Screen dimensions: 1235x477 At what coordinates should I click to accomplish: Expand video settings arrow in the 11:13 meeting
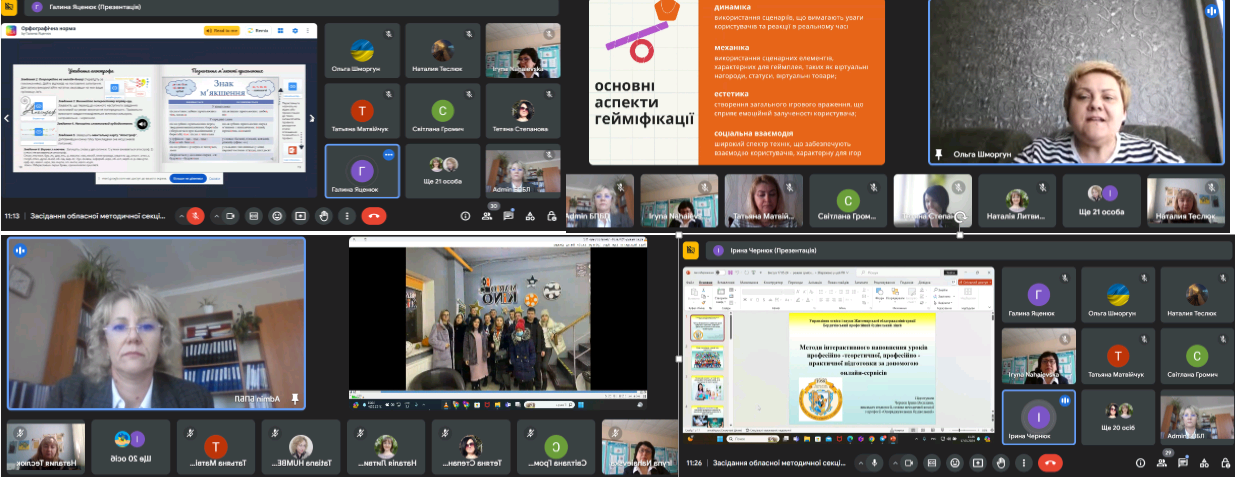coord(217,215)
